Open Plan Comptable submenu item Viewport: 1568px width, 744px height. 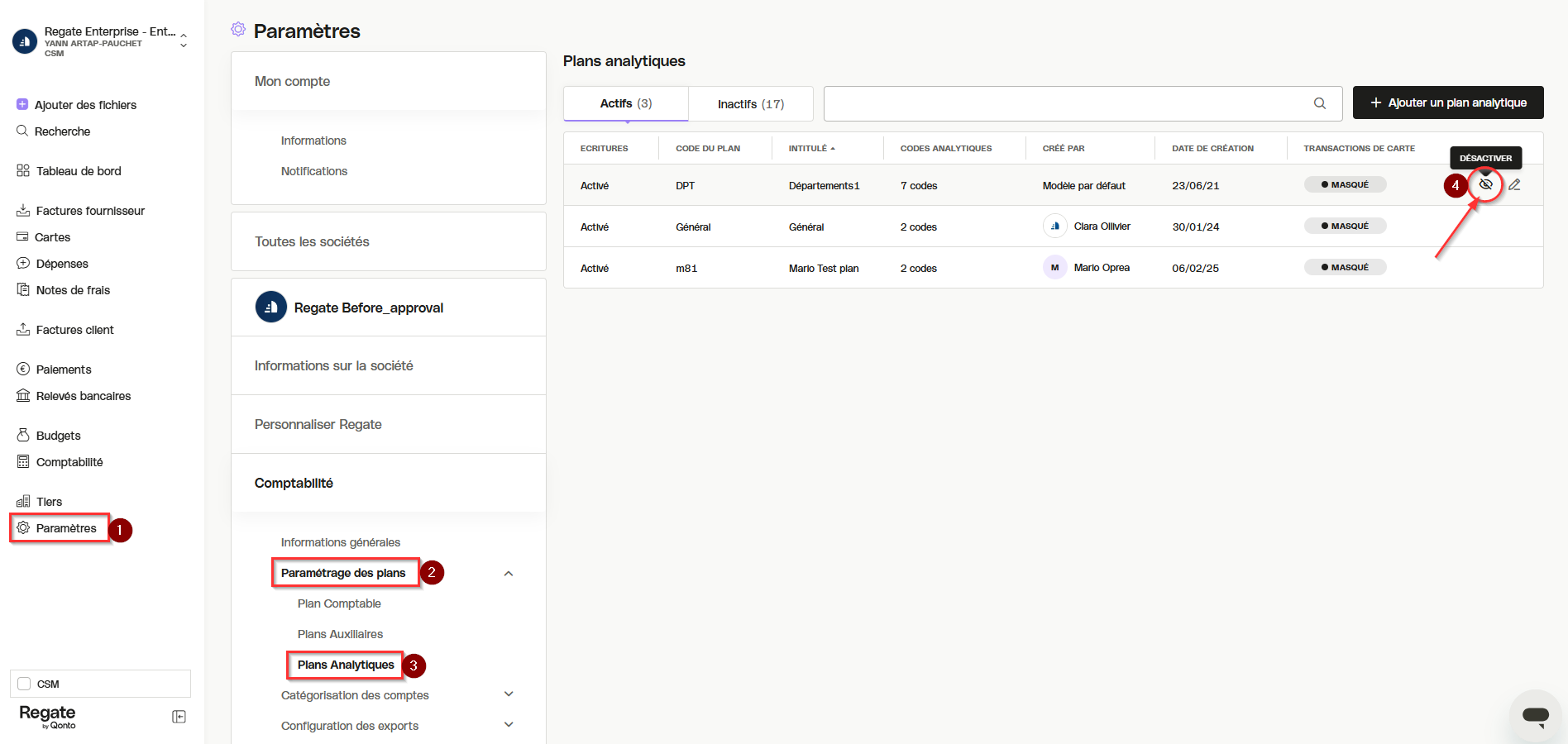tap(339, 603)
